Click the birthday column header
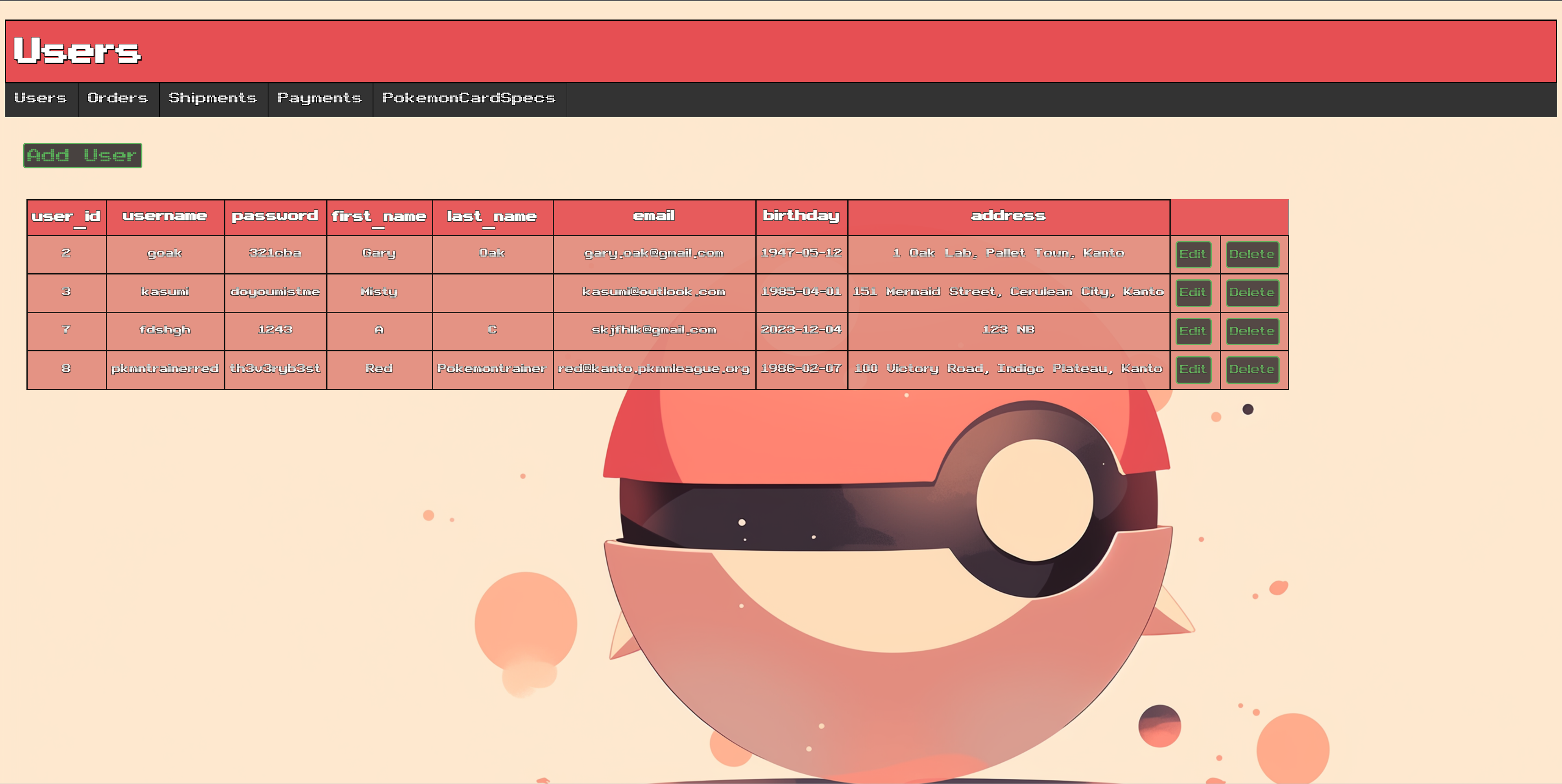Image resolution: width=1562 pixels, height=784 pixels. point(801,217)
